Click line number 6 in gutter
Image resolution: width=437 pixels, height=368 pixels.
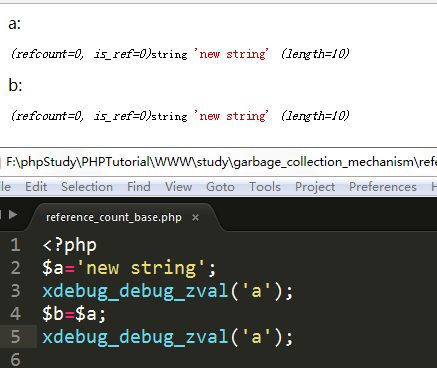tap(15, 360)
